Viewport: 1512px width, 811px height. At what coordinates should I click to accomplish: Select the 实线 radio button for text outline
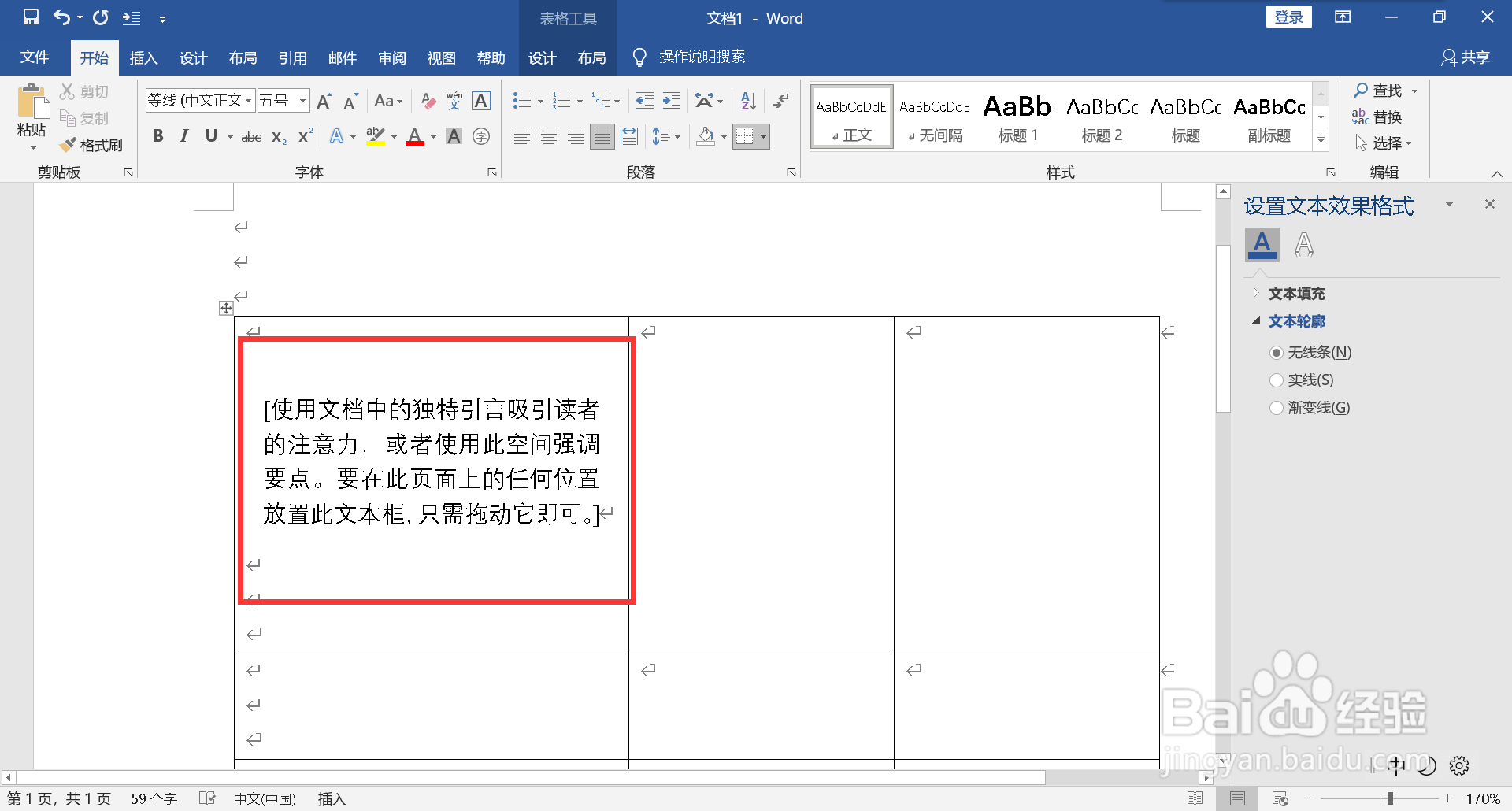1277,380
